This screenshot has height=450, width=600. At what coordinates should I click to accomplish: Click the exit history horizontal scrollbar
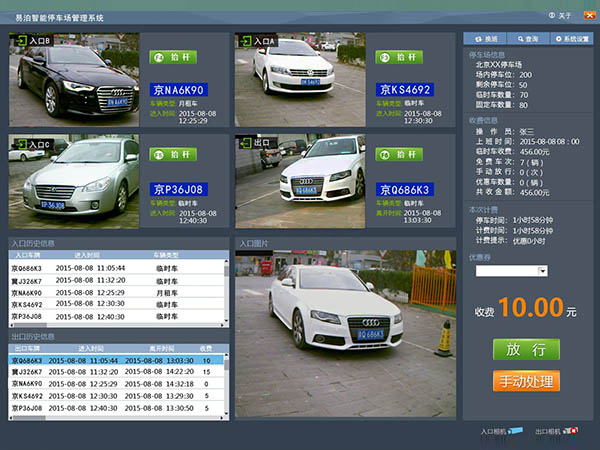click(x=116, y=418)
